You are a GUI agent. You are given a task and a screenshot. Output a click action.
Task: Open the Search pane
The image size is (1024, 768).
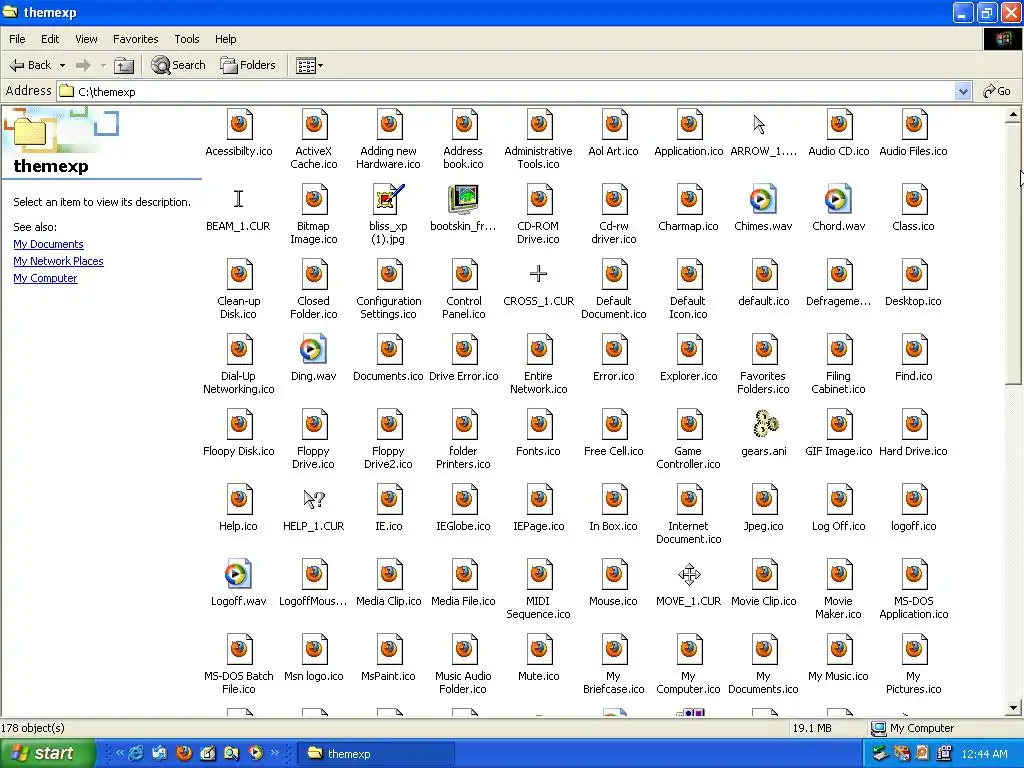point(178,65)
